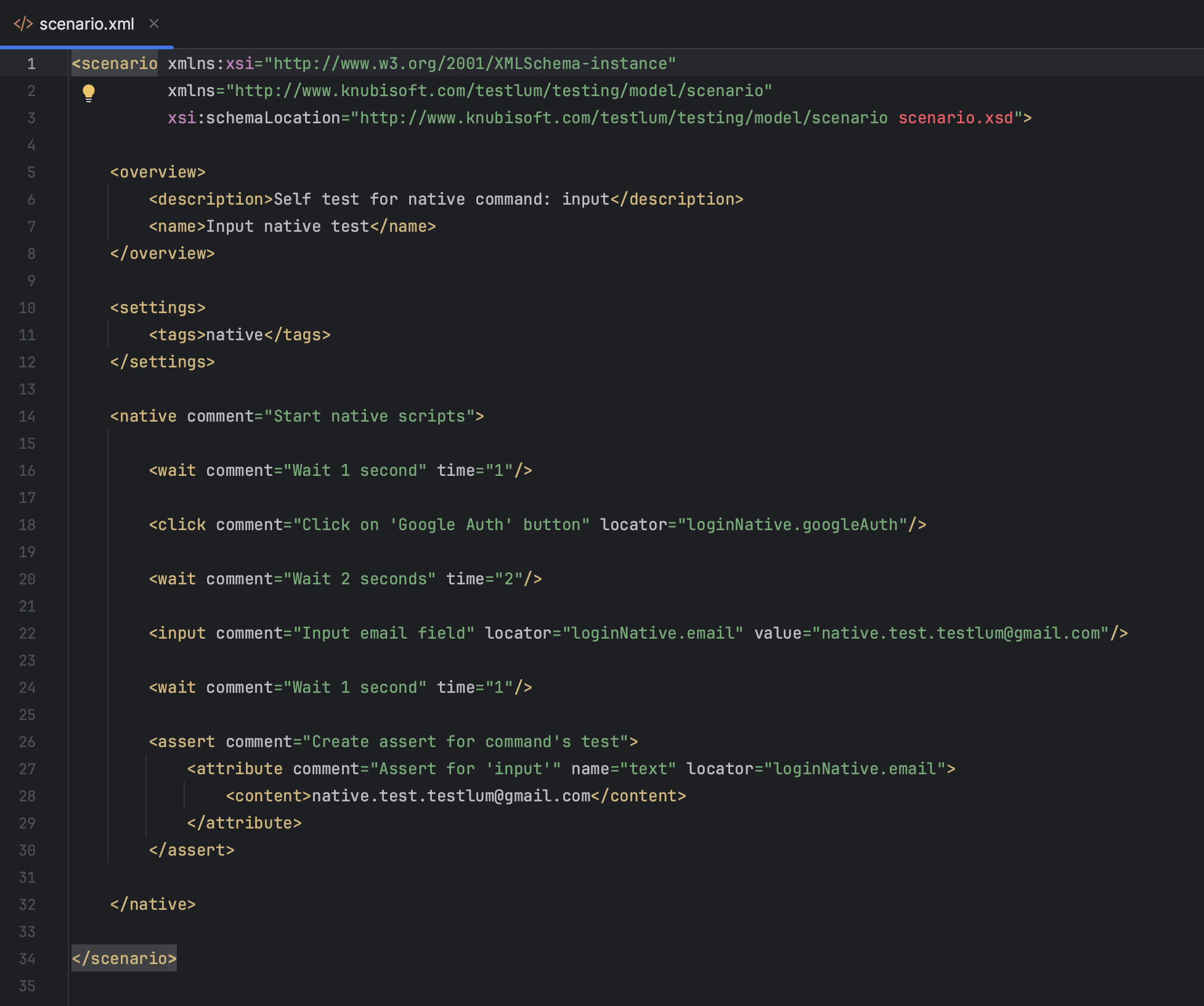Click the tags element value native
The width and height of the screenshot is (1204, 1006).
[x=235, y=335]
